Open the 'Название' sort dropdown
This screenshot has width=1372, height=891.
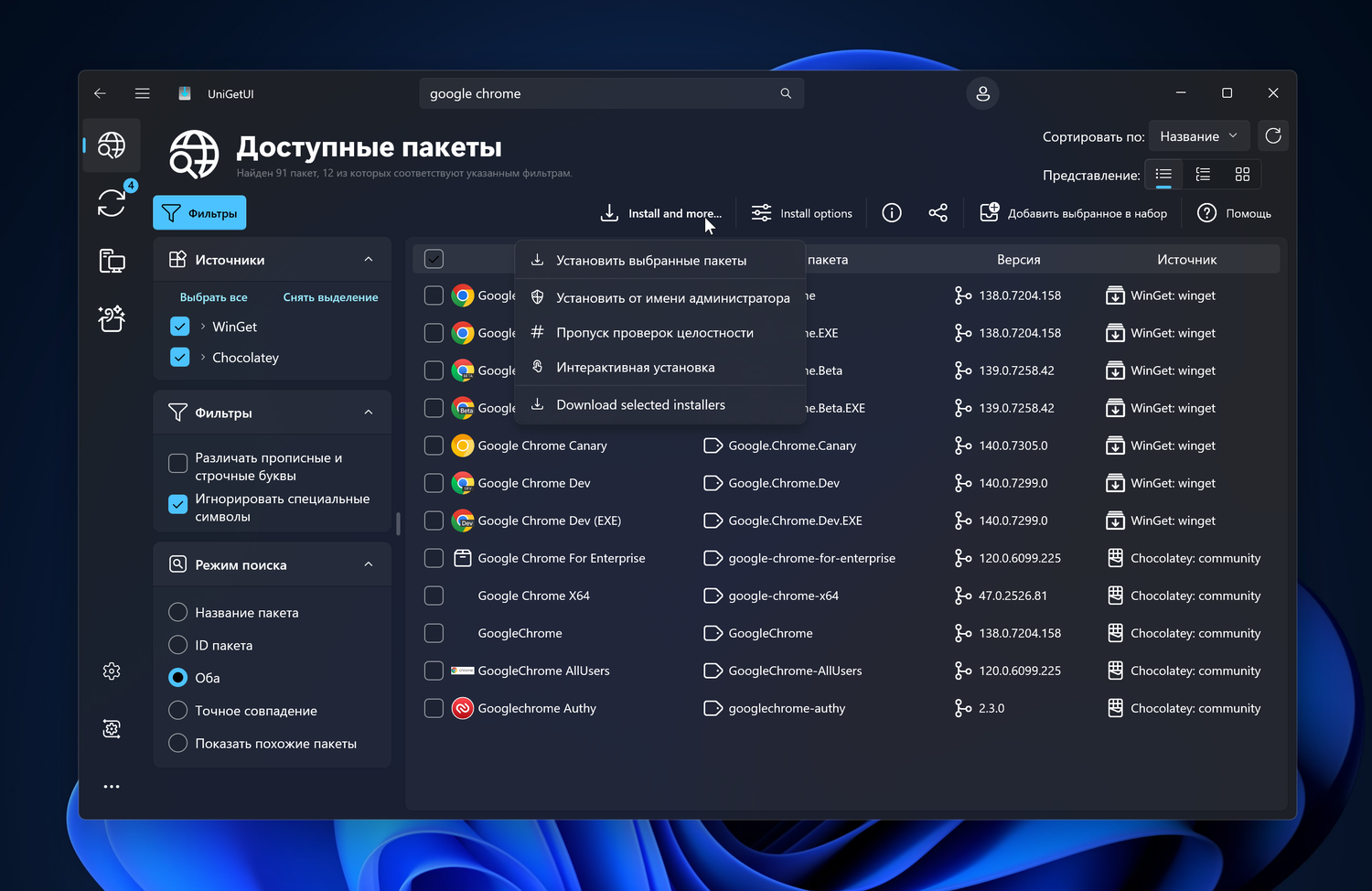(1198, 136)
